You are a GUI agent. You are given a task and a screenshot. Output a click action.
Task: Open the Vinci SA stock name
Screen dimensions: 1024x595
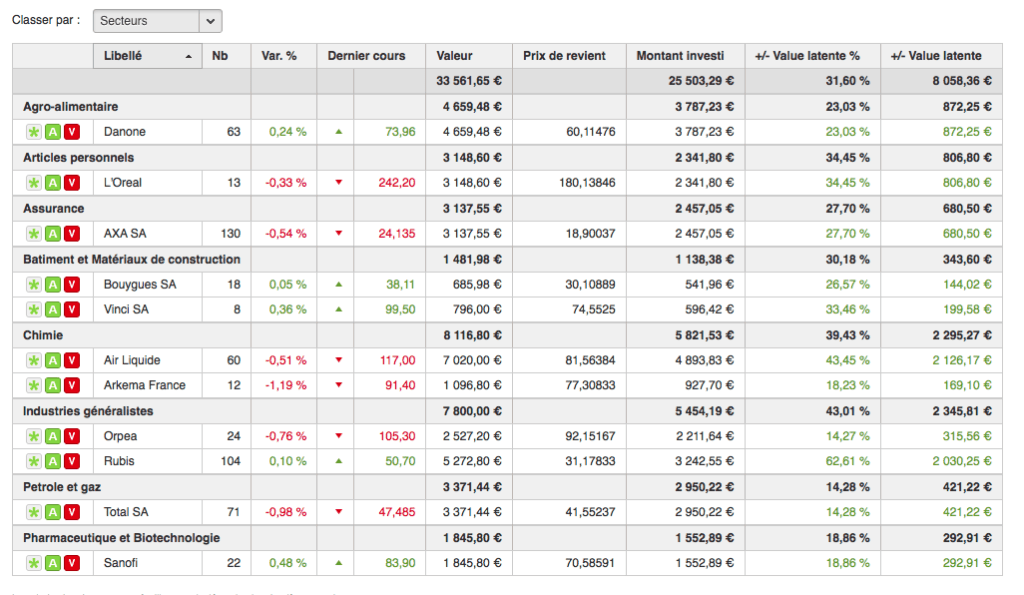click(x=126, y=310)
